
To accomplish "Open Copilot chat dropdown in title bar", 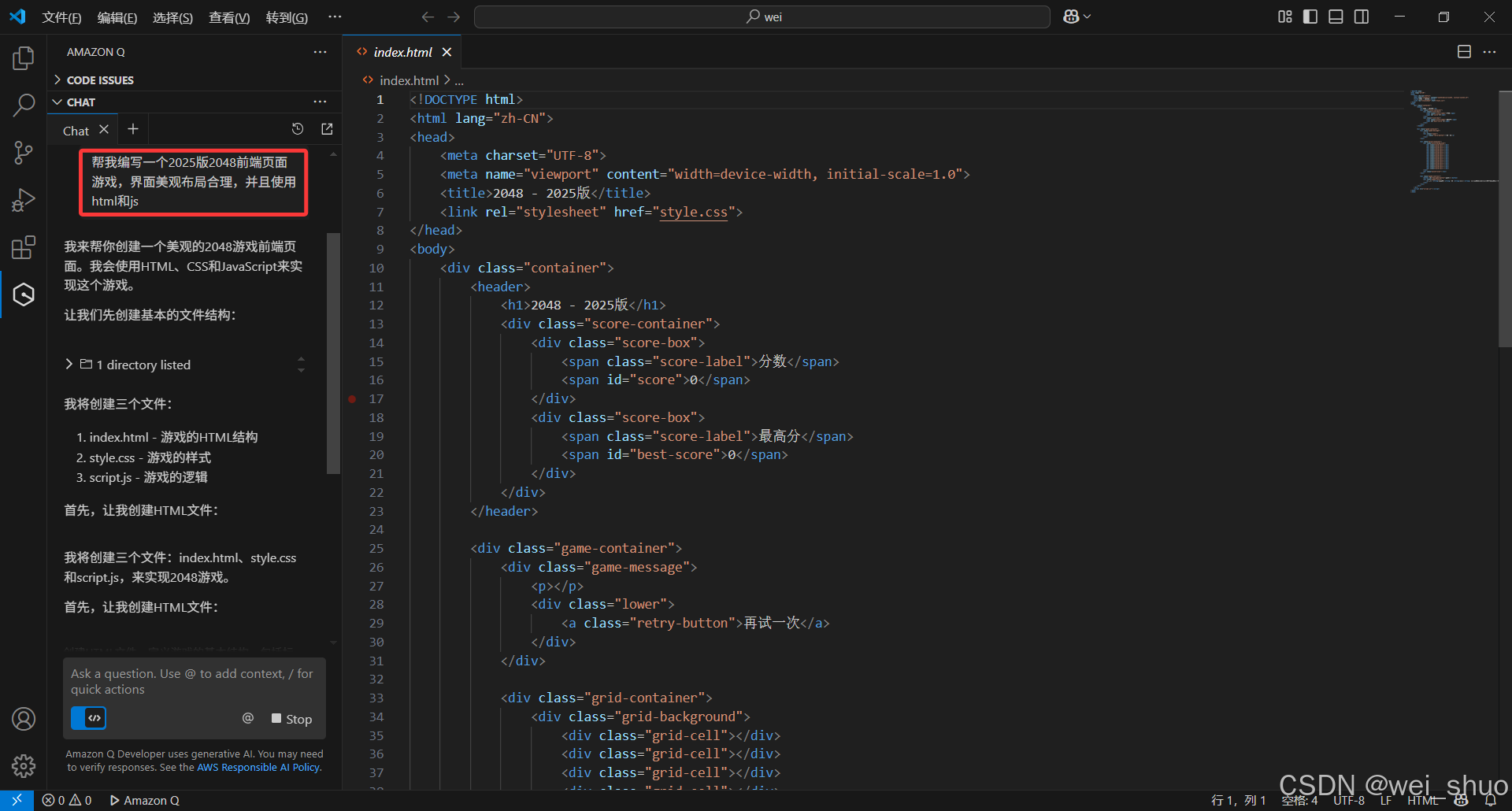I will pos(1077,17).
